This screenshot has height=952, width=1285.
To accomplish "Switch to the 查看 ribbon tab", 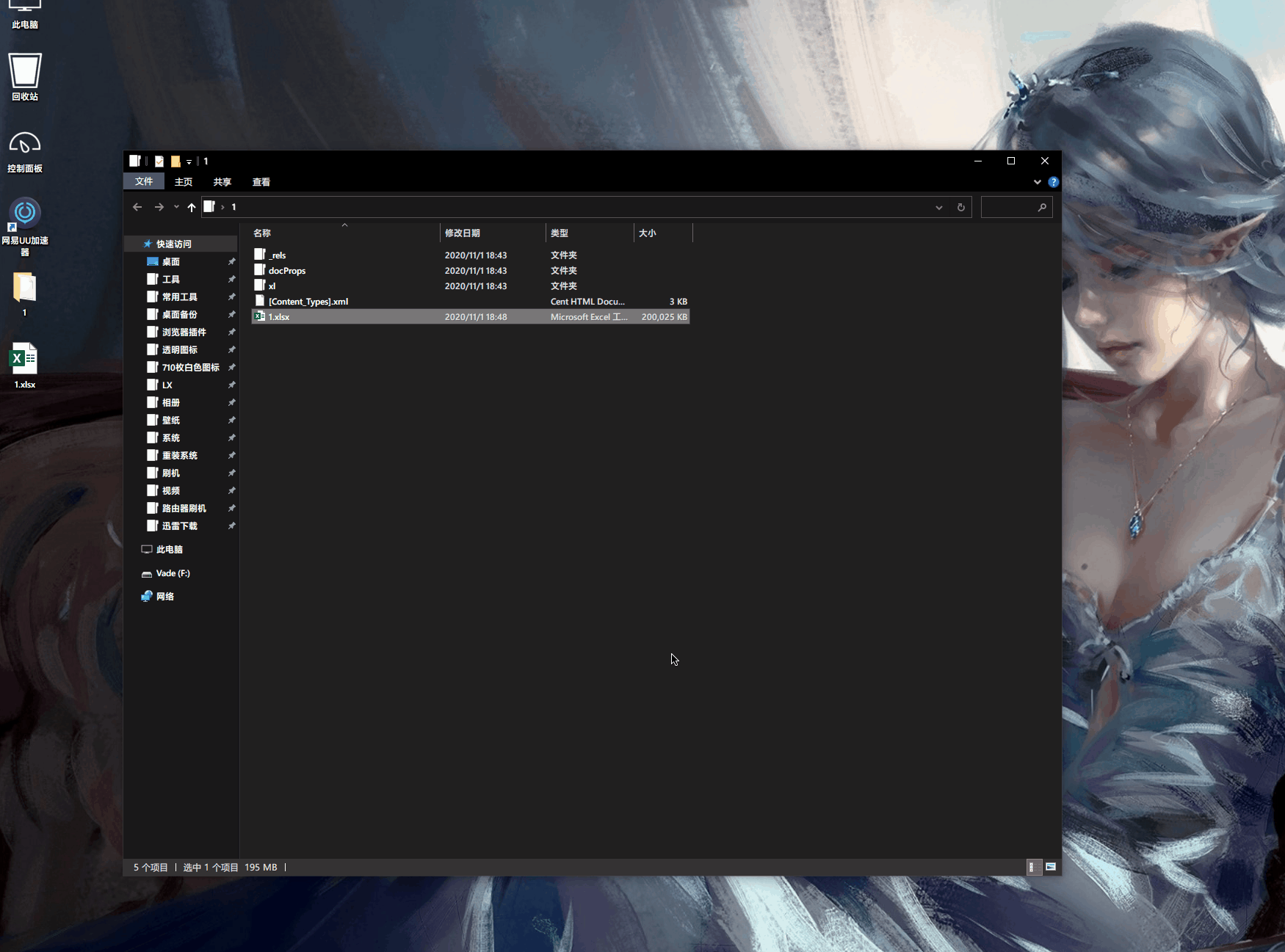I will 261,182.
